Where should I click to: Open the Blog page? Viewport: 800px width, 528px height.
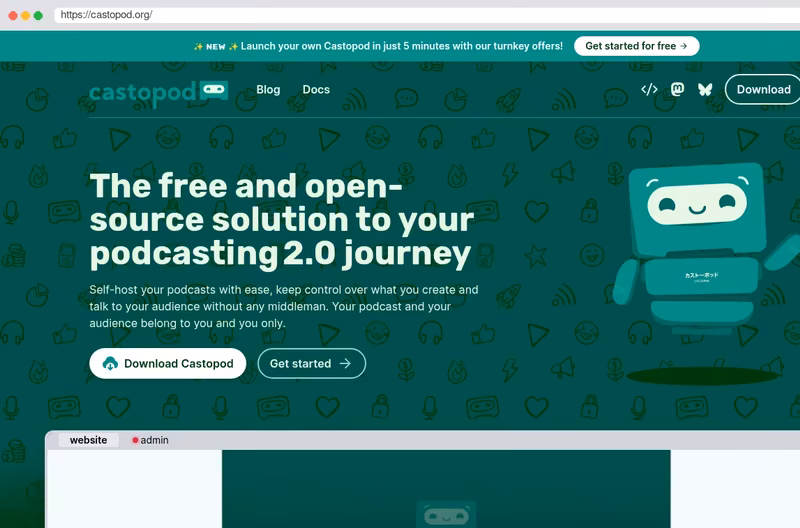268,90
